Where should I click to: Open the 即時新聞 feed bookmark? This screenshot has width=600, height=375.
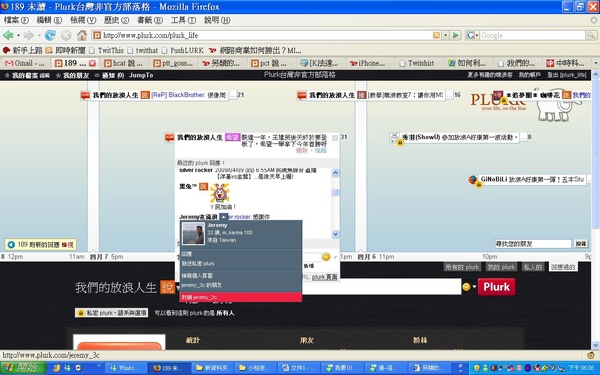coord(65,50)
